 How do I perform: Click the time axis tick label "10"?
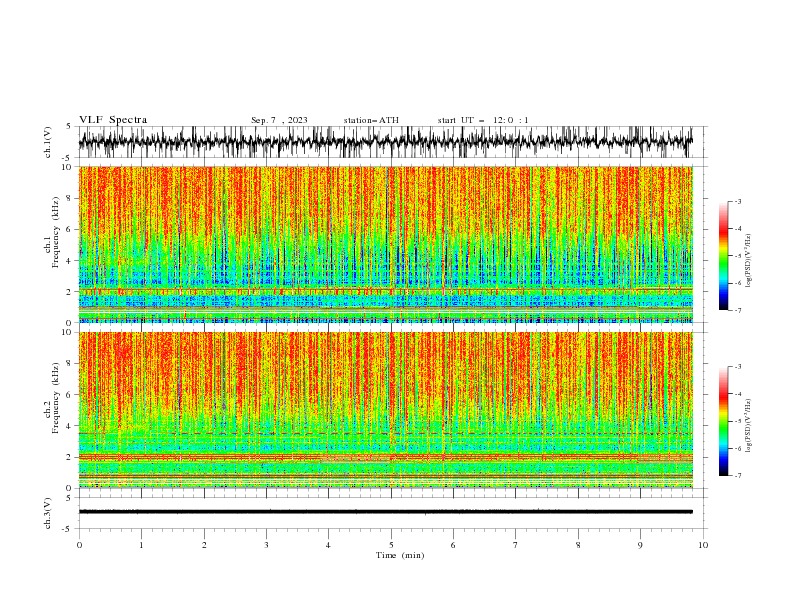(703, 545)
